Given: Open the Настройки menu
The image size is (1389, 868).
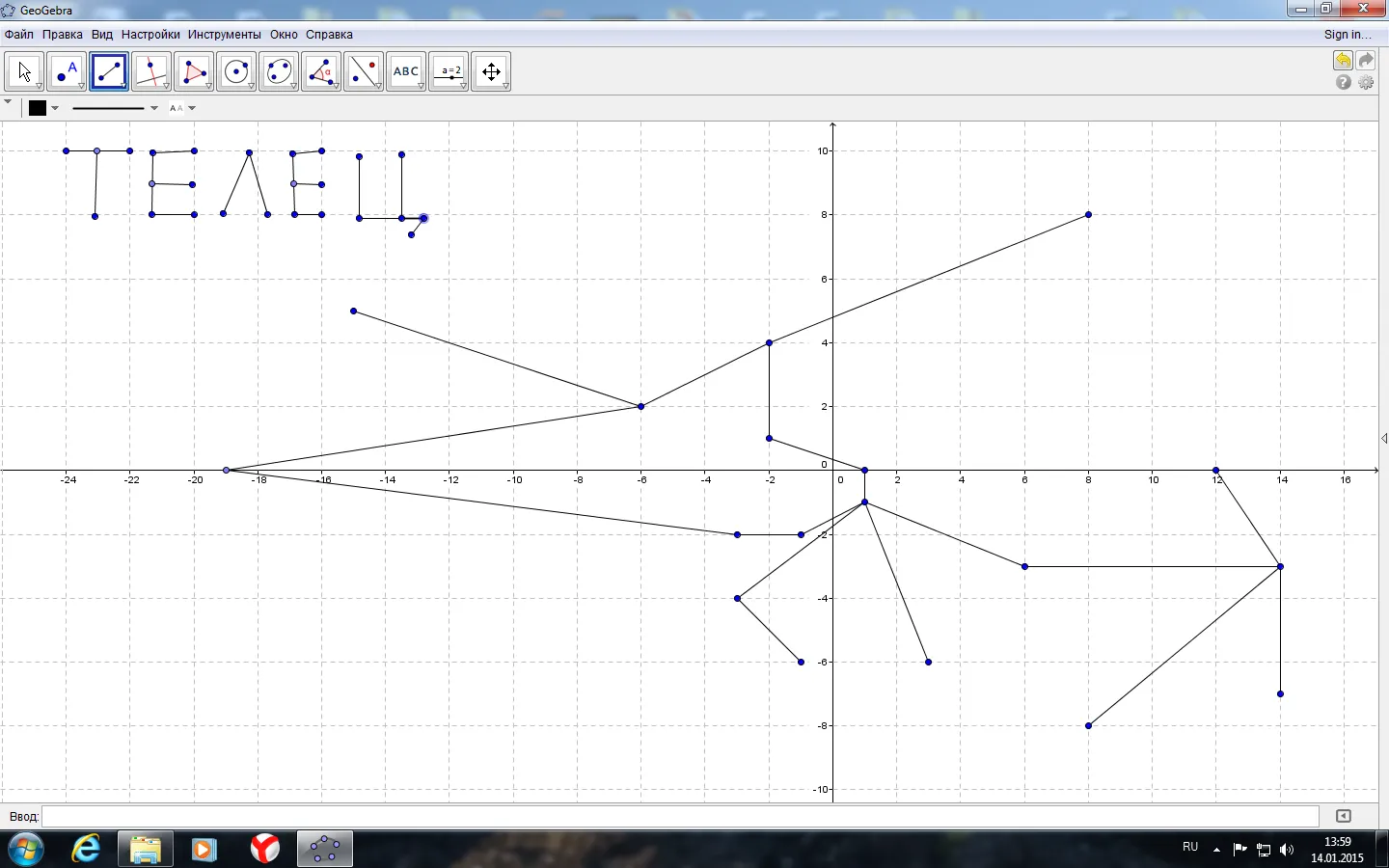Looking at the screenshot, I should point(150,35).
